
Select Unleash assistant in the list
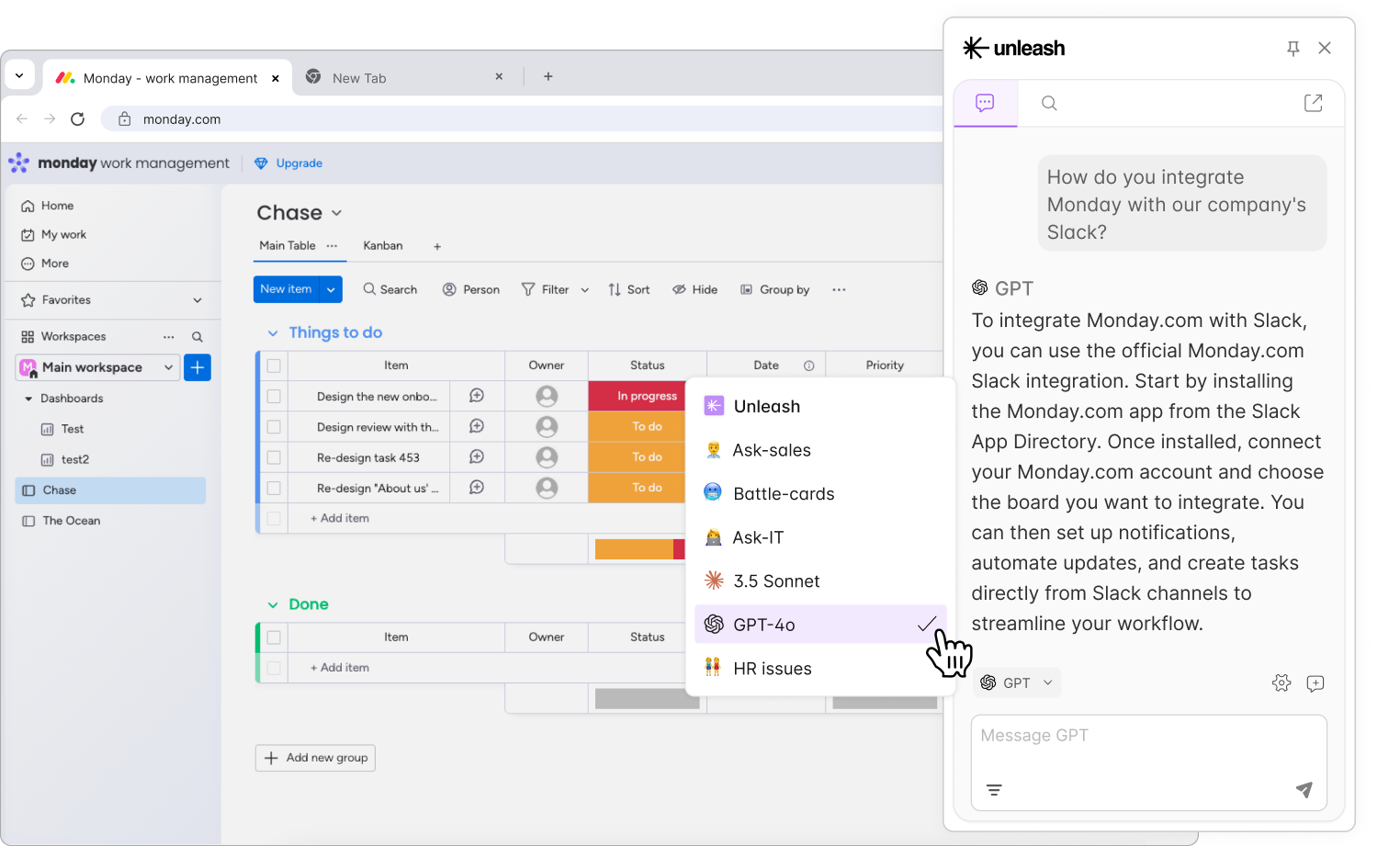[x=819, y=406]
